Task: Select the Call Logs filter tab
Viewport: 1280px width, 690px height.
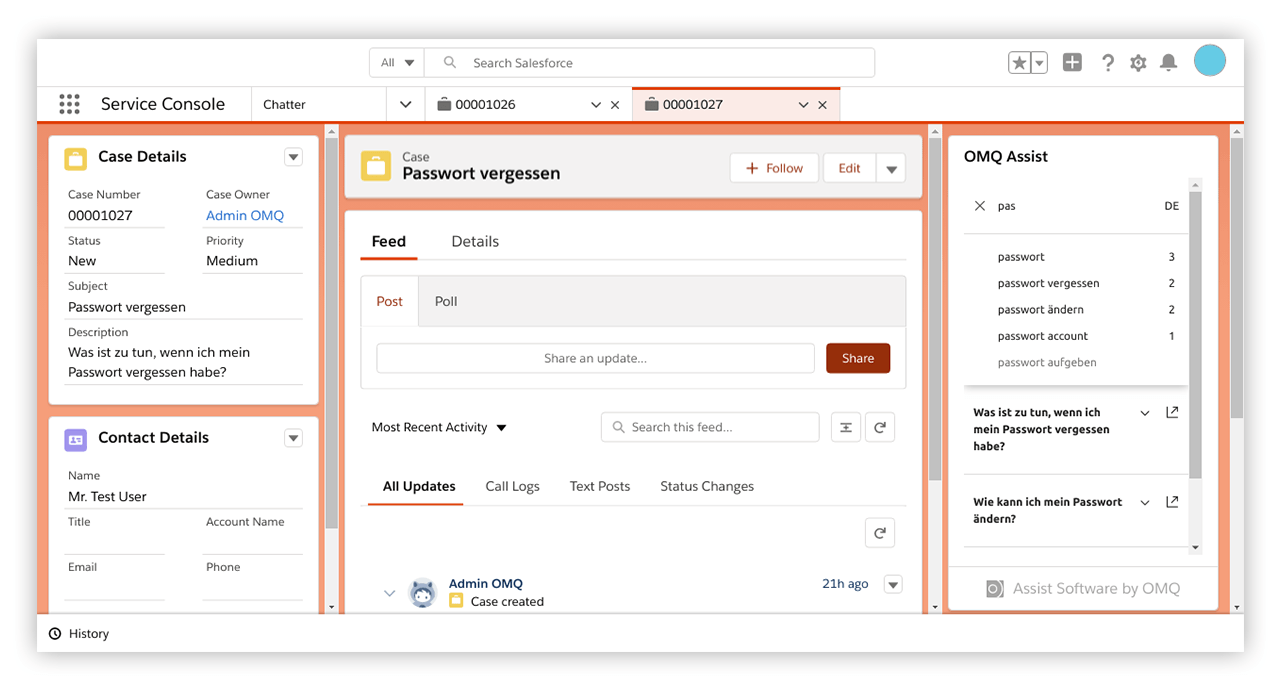Action: pos(512,486)
